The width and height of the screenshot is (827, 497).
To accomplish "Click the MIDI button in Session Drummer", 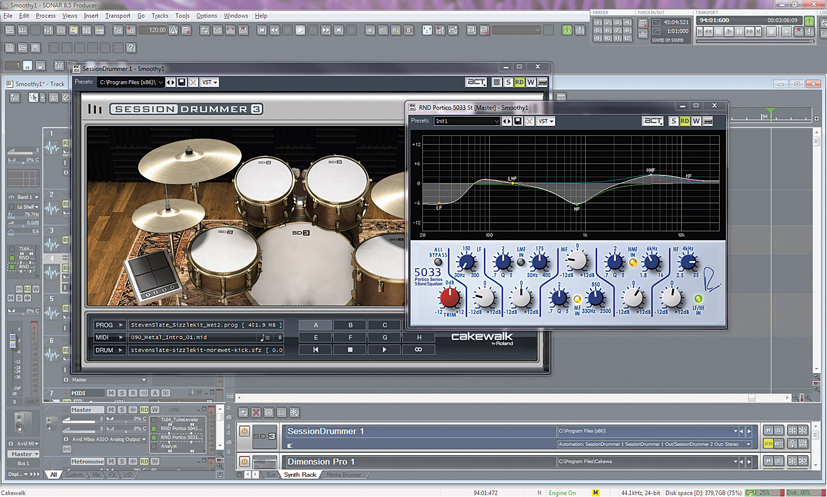I will tap(109, 338).
